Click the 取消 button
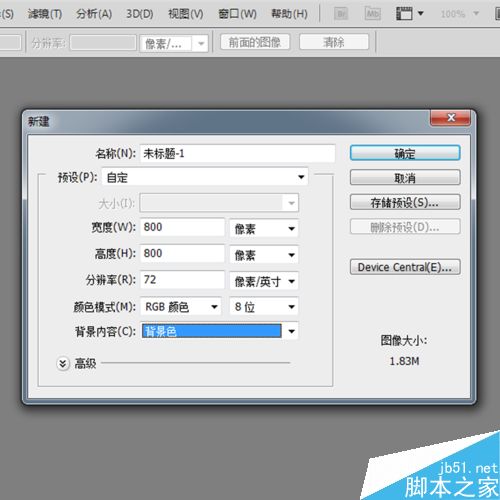 [405, 177]
